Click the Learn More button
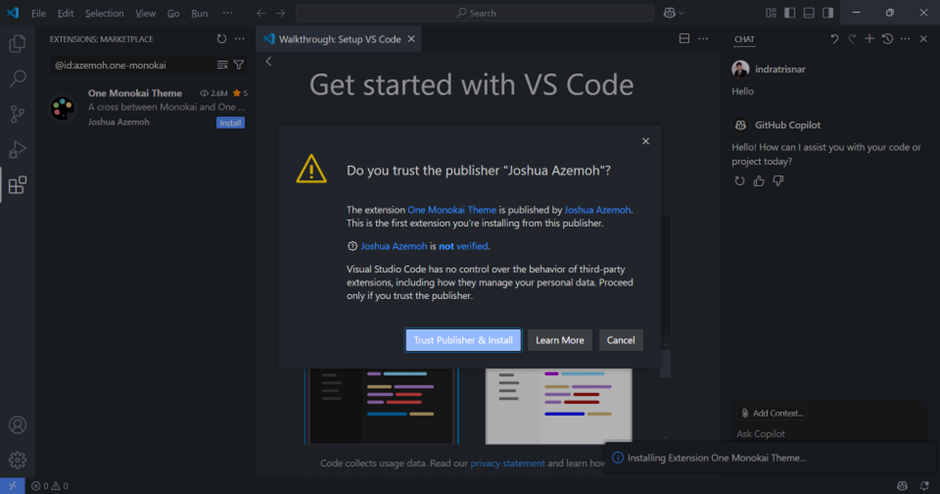The image size is (940, 494). point(560,340)
